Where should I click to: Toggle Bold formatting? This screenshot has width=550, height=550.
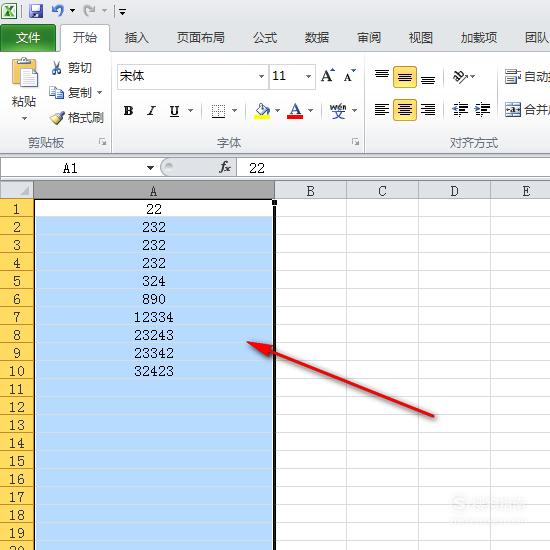128,111
